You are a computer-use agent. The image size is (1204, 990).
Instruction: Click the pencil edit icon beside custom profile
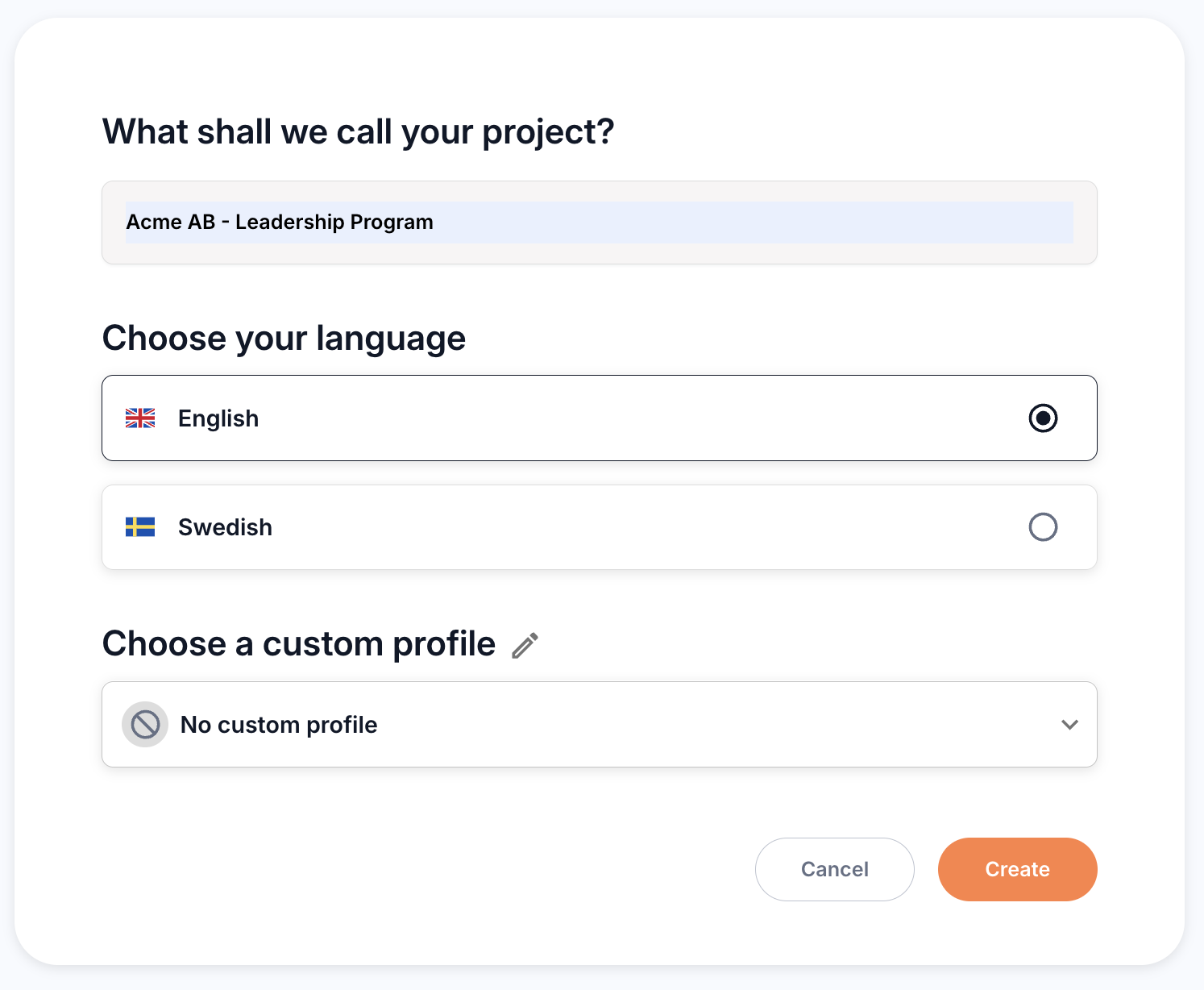pyautogui.click(x=525, y=646)
